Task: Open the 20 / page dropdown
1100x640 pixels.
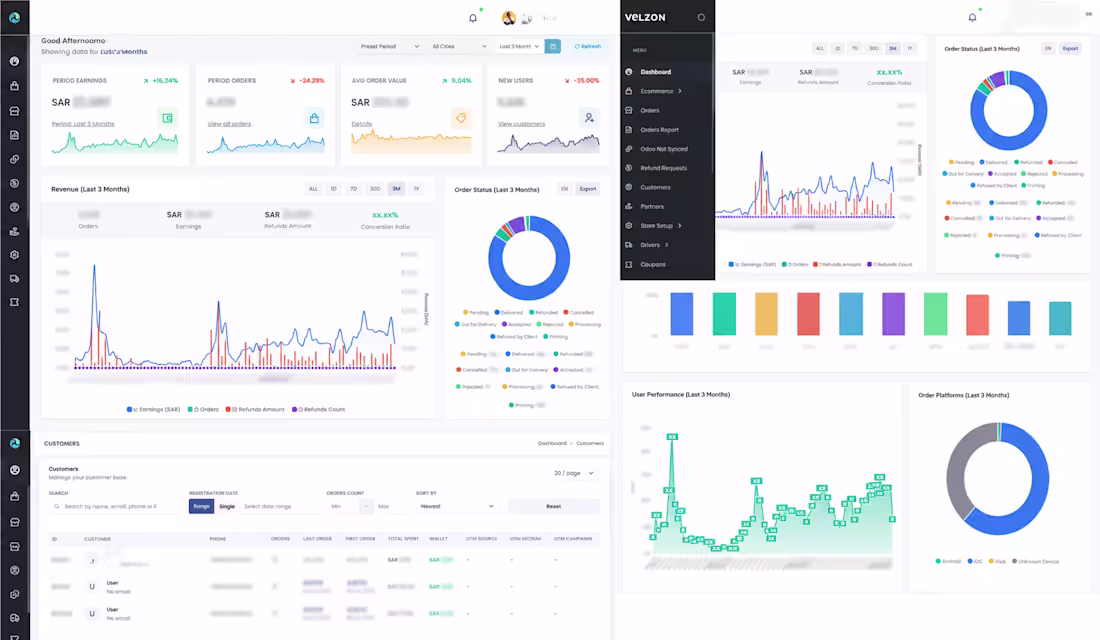Action: pos(574,473)
